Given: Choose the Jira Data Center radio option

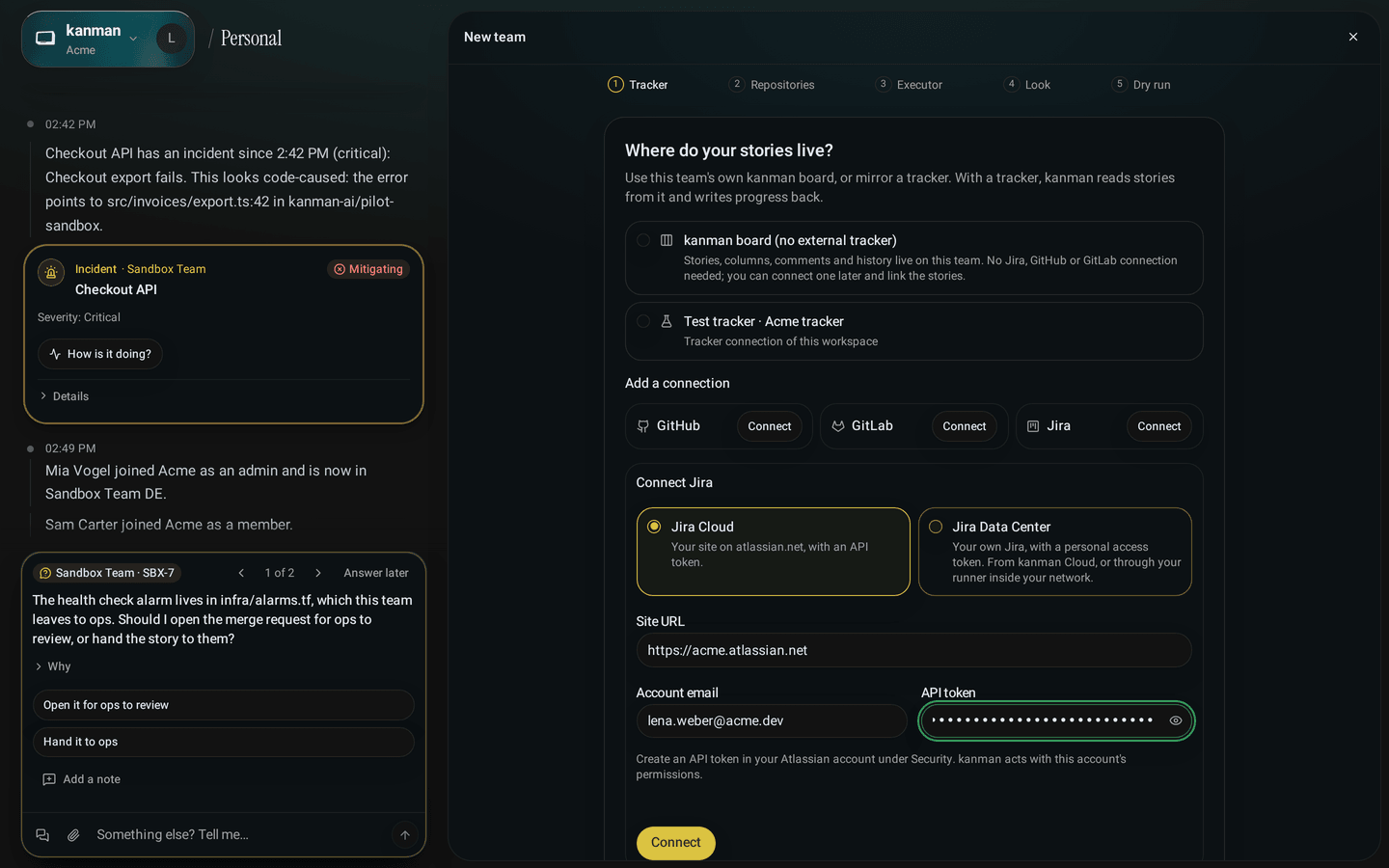Looking at the screenshot, I should click(x=1055, y=552).
